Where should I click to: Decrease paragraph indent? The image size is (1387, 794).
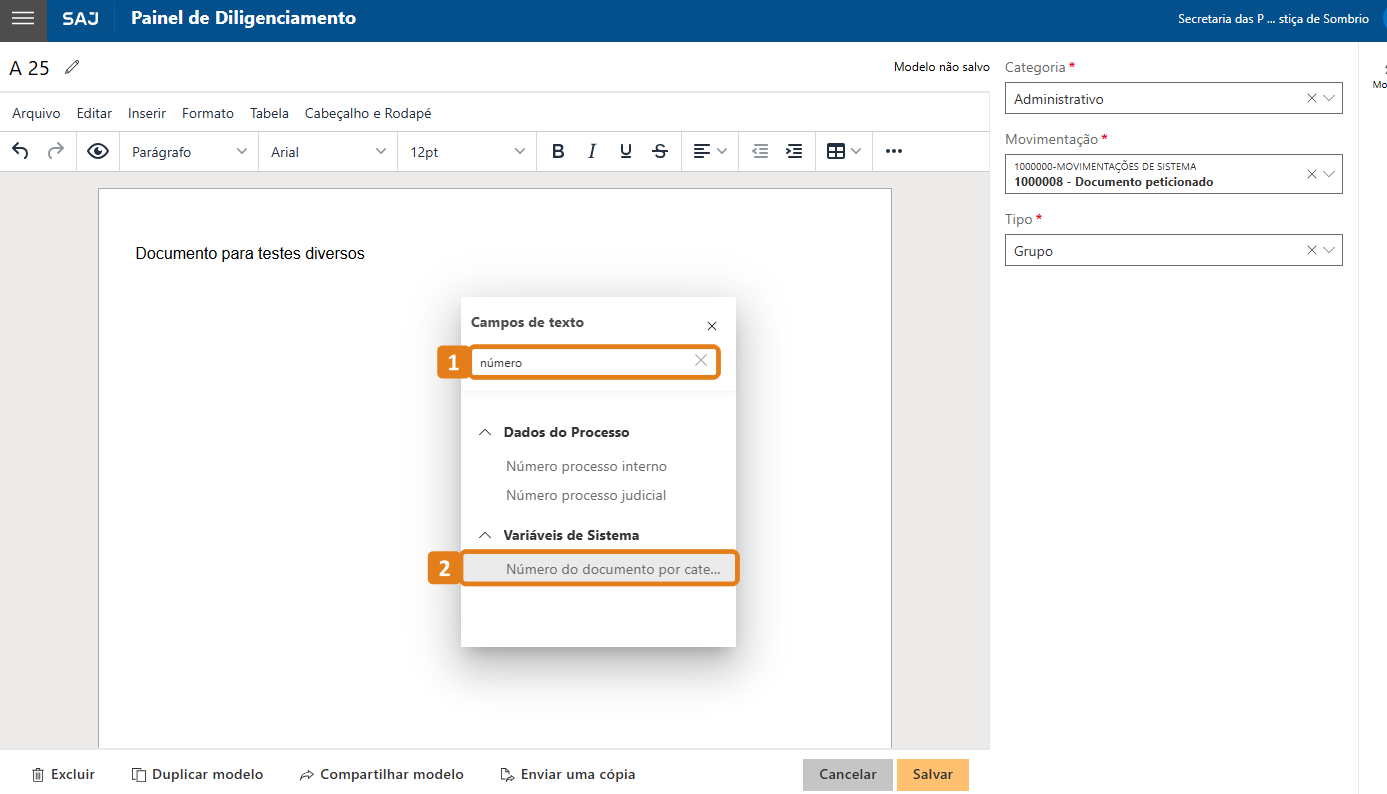click(x=760, y=151)
